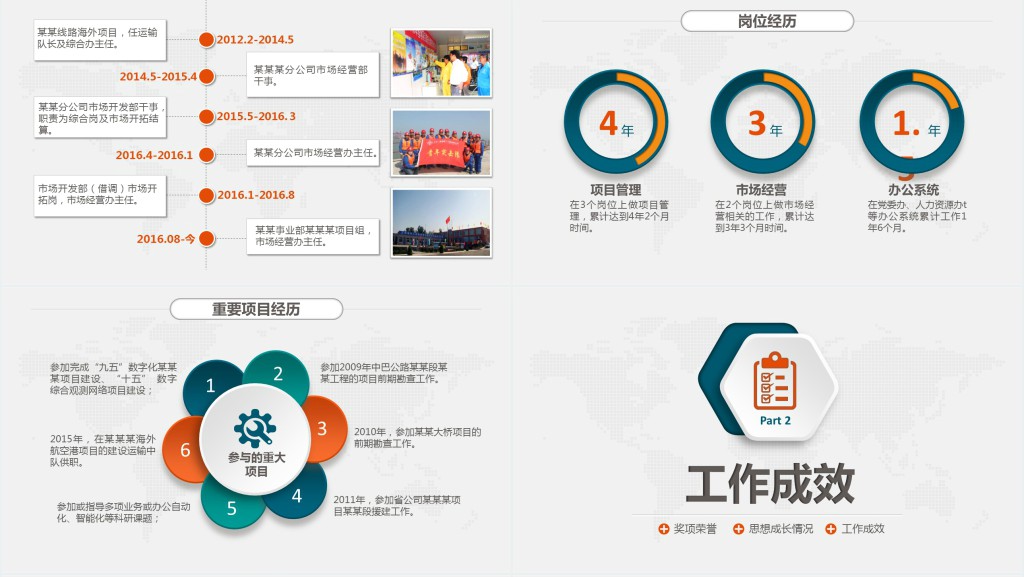Open the group photo with red banner
Viewport: 1024px width, 577px height.
tap(440, 142)
